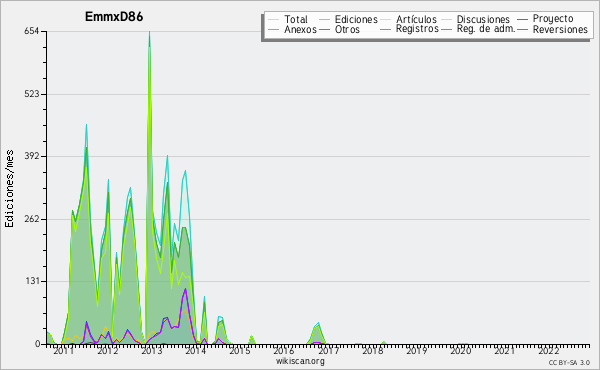Click the Ediciones/mes axis label

click(x=9, y=189)
